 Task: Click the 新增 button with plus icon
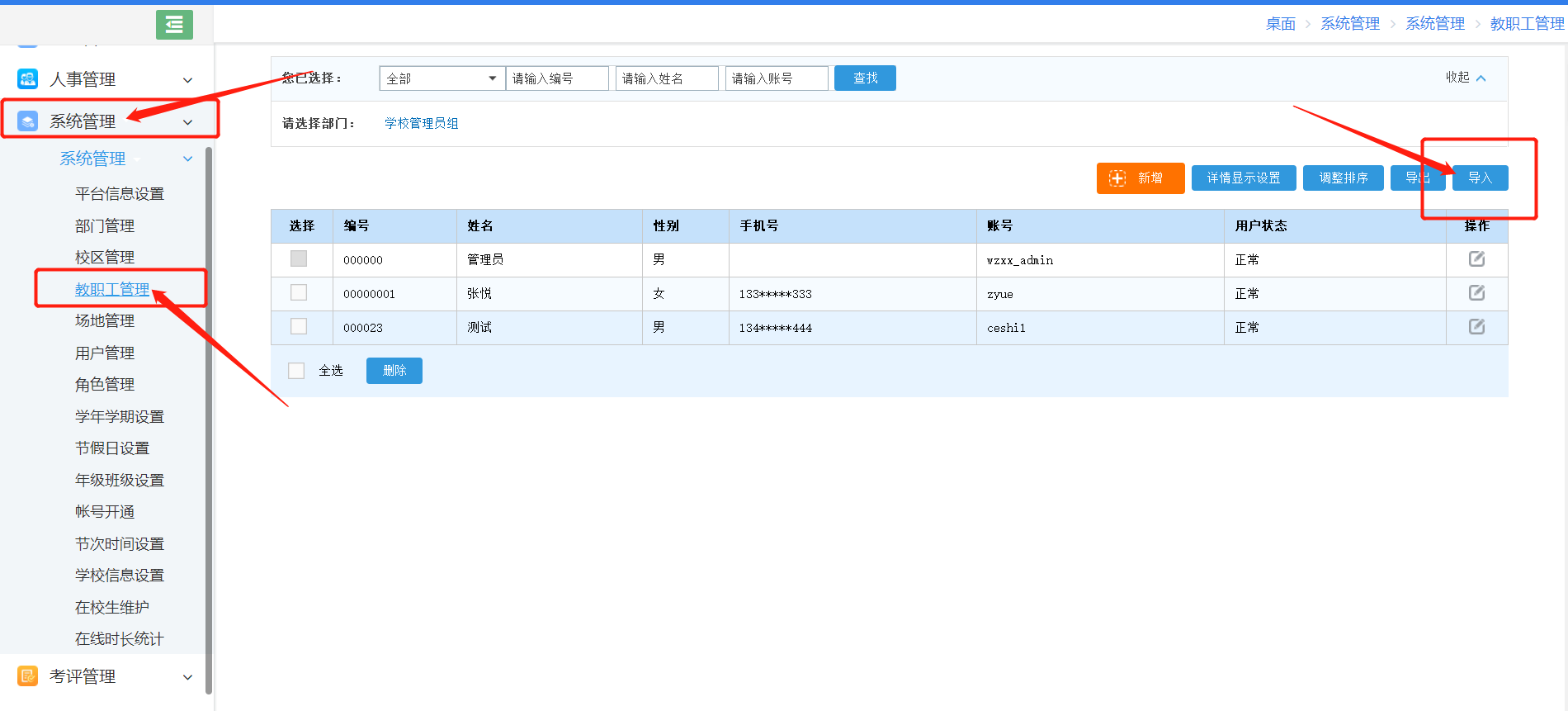[x=1140, y=178]
